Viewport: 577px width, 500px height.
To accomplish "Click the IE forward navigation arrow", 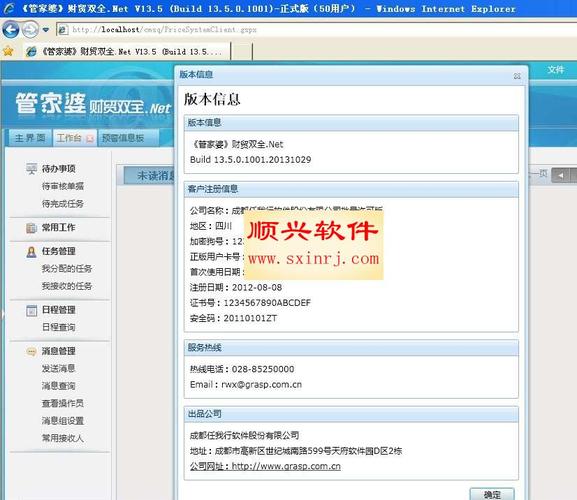I will (x=30, y=29).
